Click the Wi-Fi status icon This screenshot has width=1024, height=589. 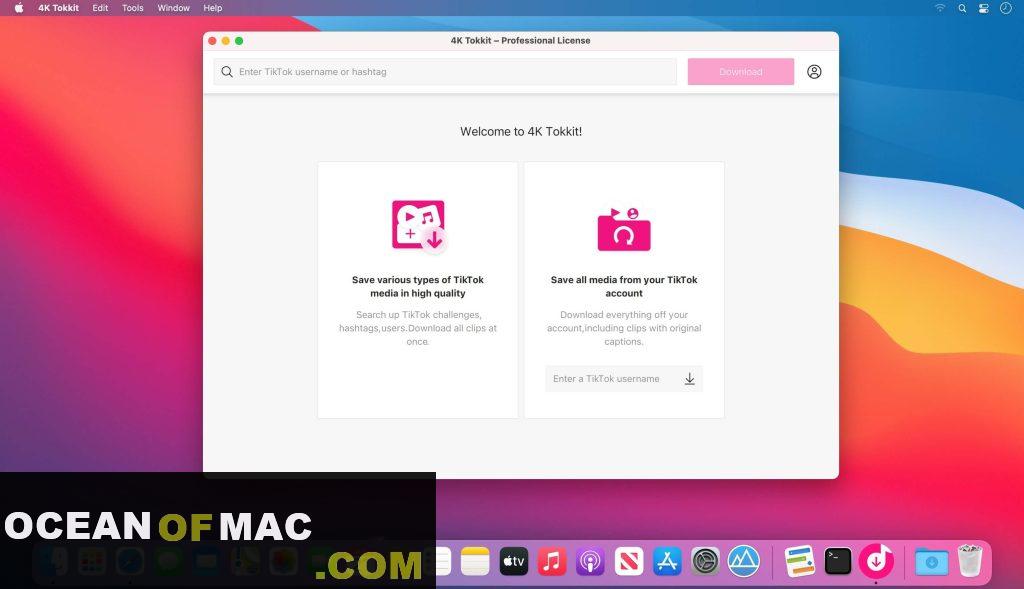pos(940,8)
